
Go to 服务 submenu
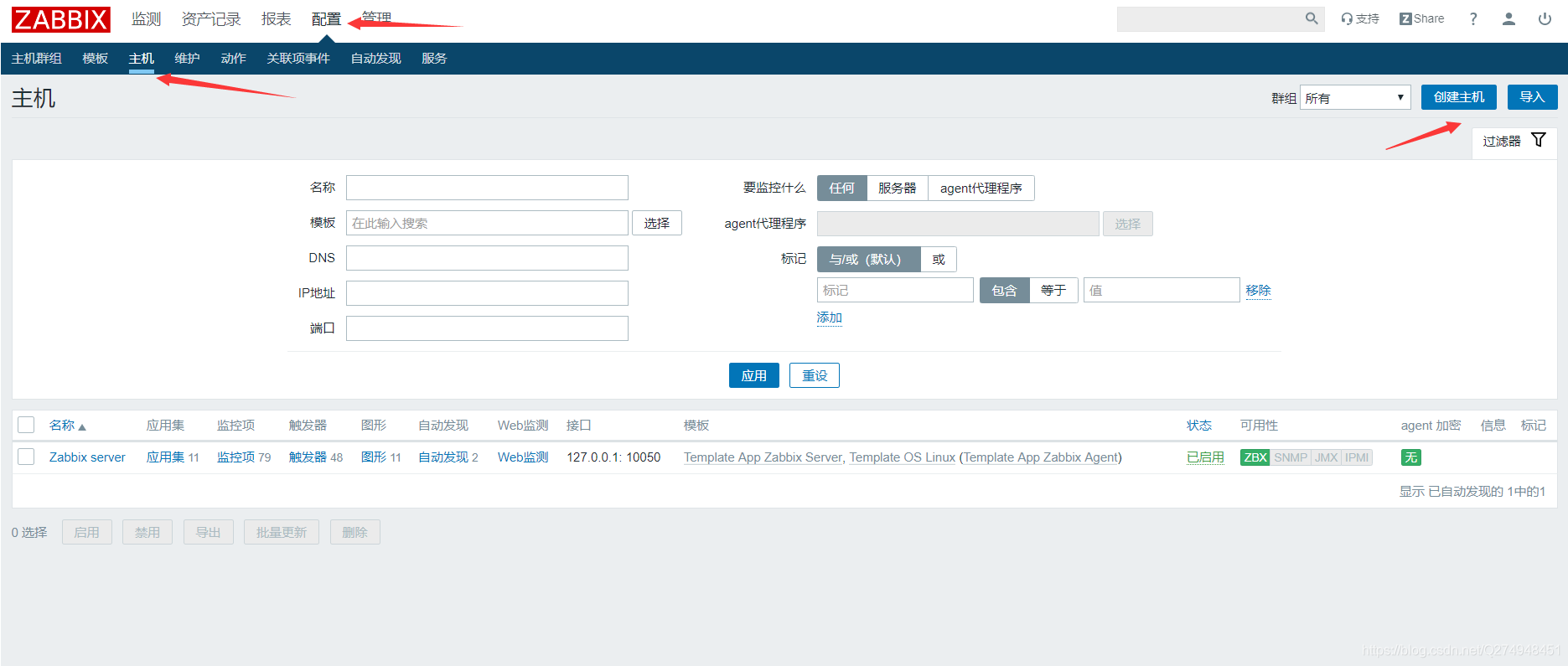point(434,59)
